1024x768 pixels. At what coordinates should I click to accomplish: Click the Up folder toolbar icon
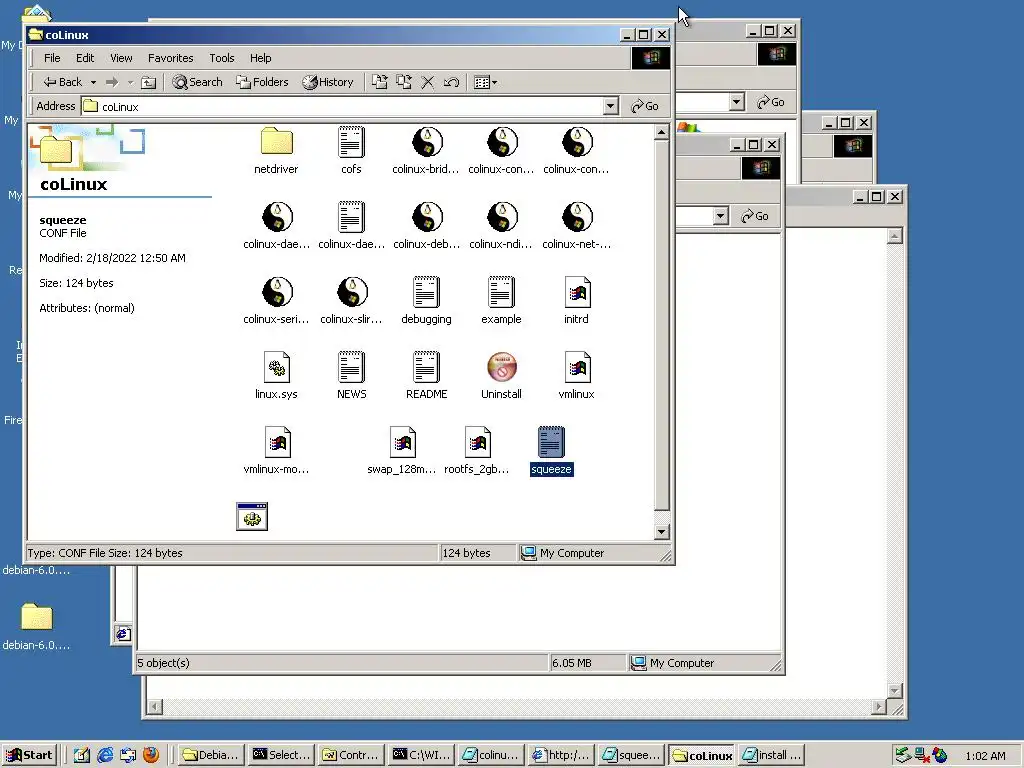pyautogui.click(x=149, y=82)
